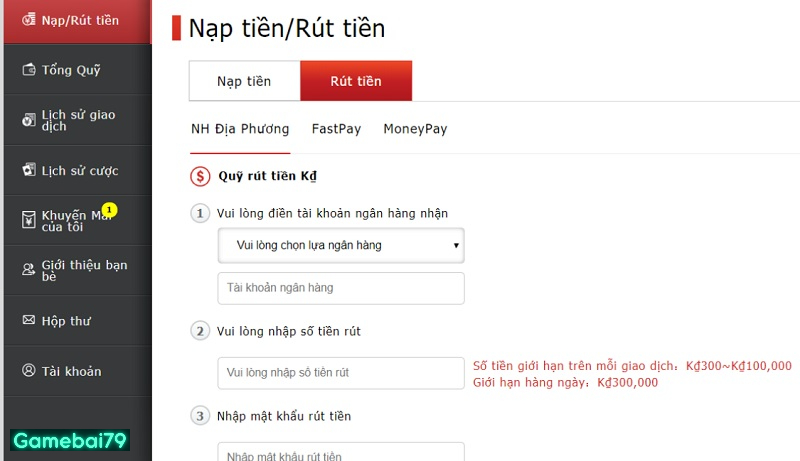
Task: Open the Vui lòng chọn lựa ngân hàng dropdown
Action: (341, 245)
